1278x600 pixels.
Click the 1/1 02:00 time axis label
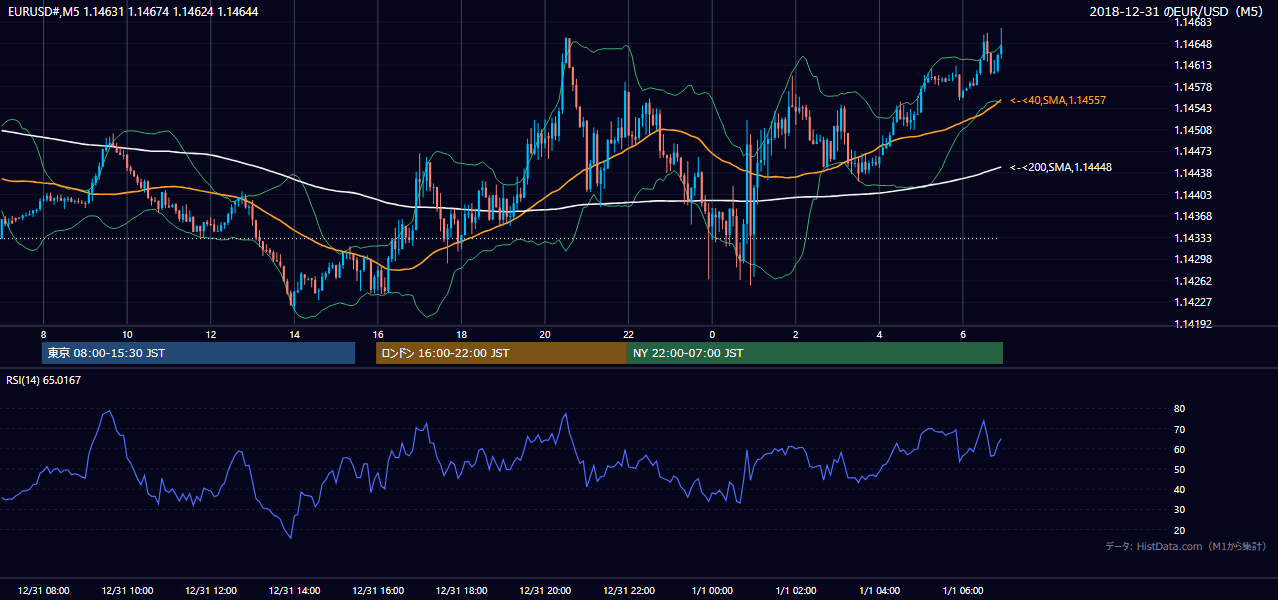tap(796, 591)
